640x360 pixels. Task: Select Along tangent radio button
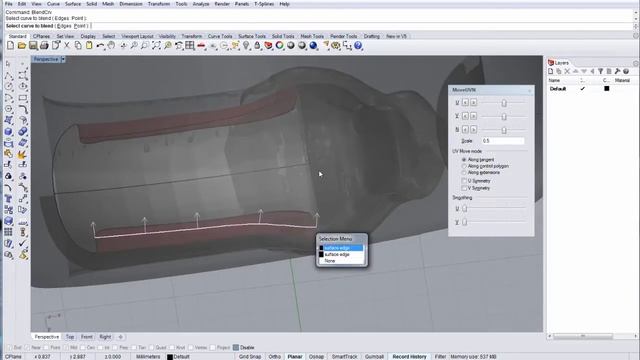click(464, 160)
